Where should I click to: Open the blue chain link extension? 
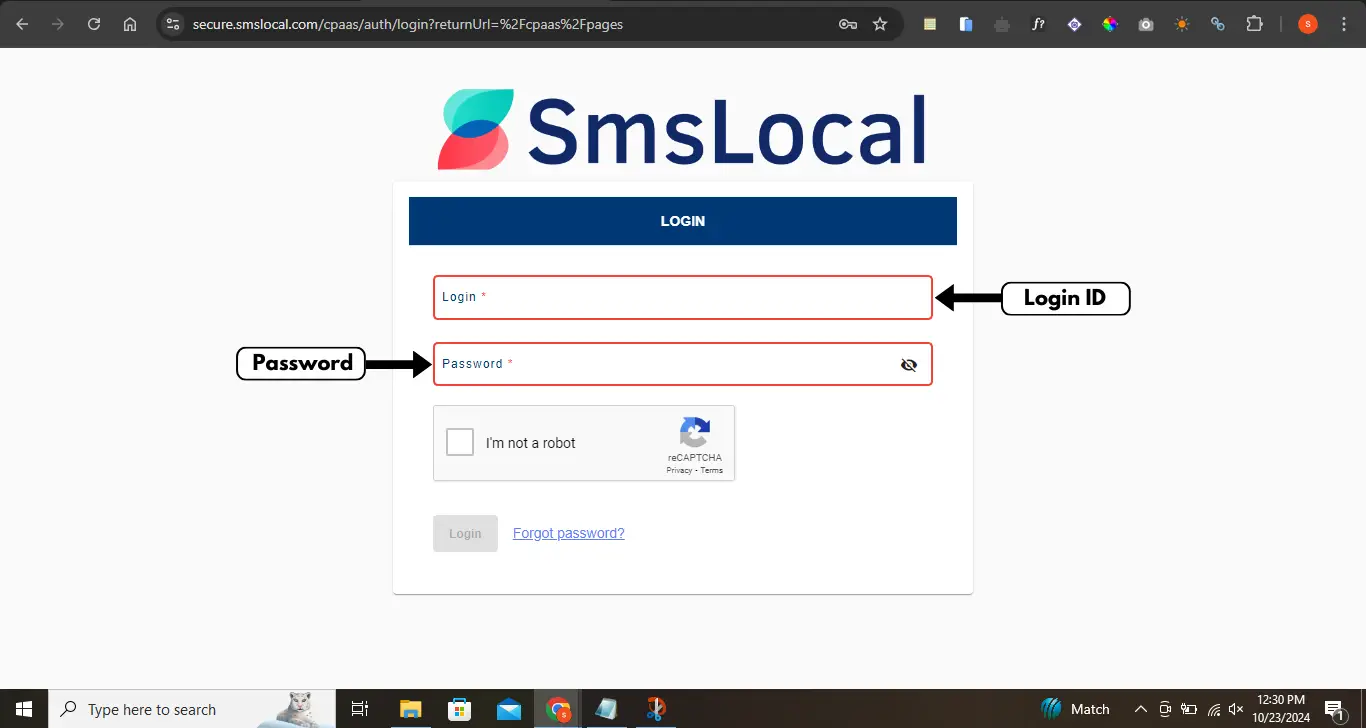pyautogui.click(x=1218, y=24)
